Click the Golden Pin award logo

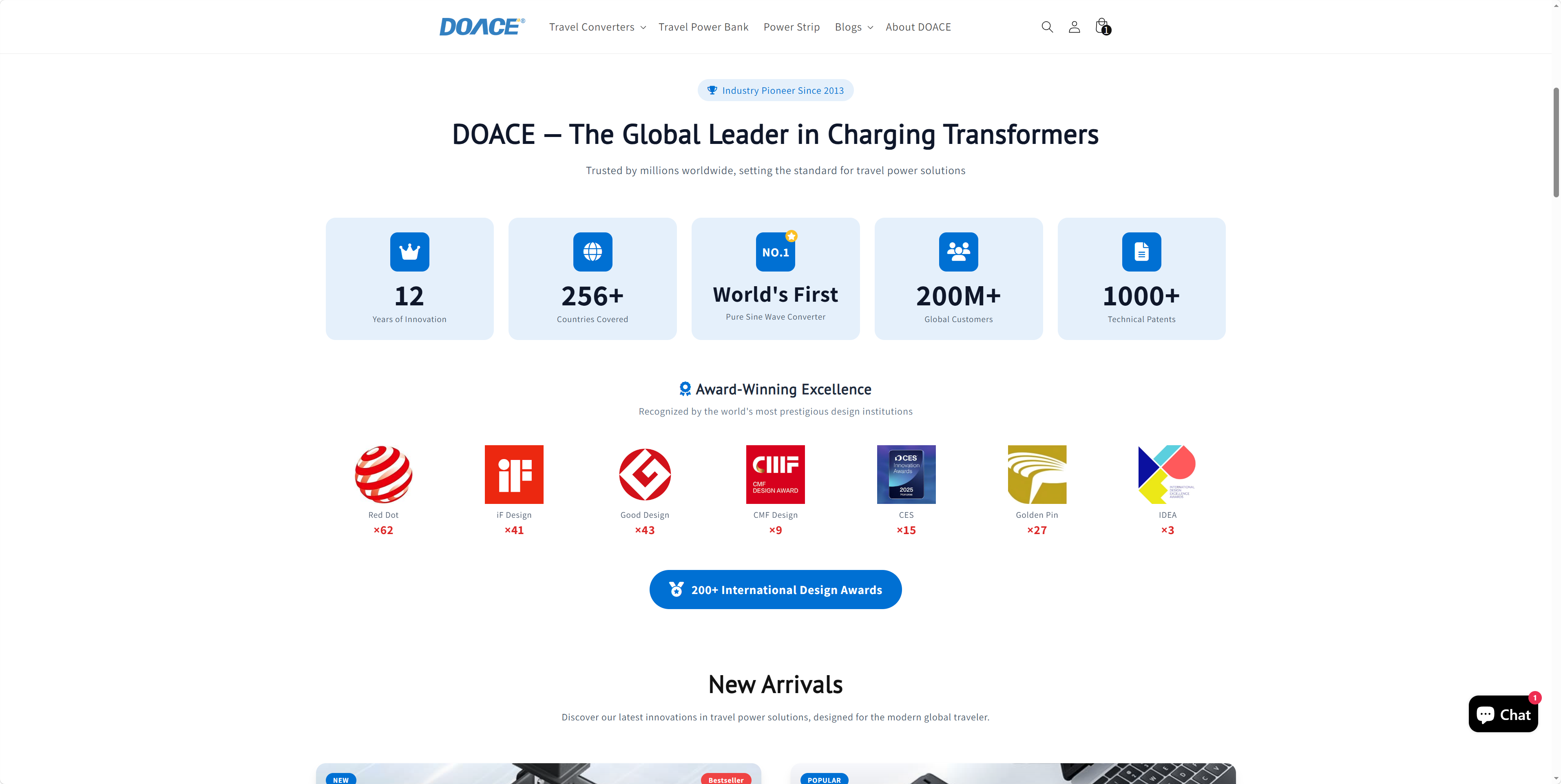1037,474
